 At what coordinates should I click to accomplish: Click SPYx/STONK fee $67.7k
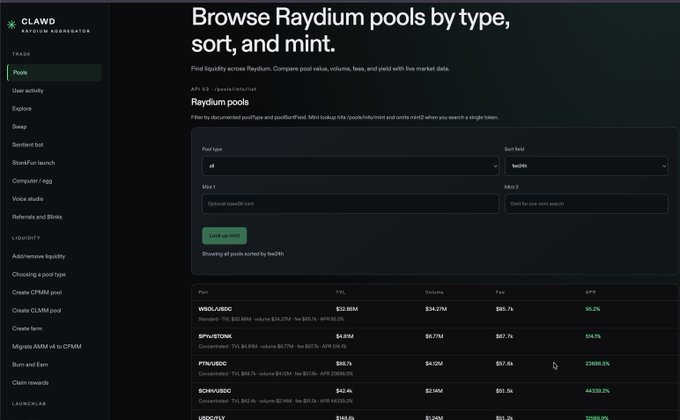504,336
